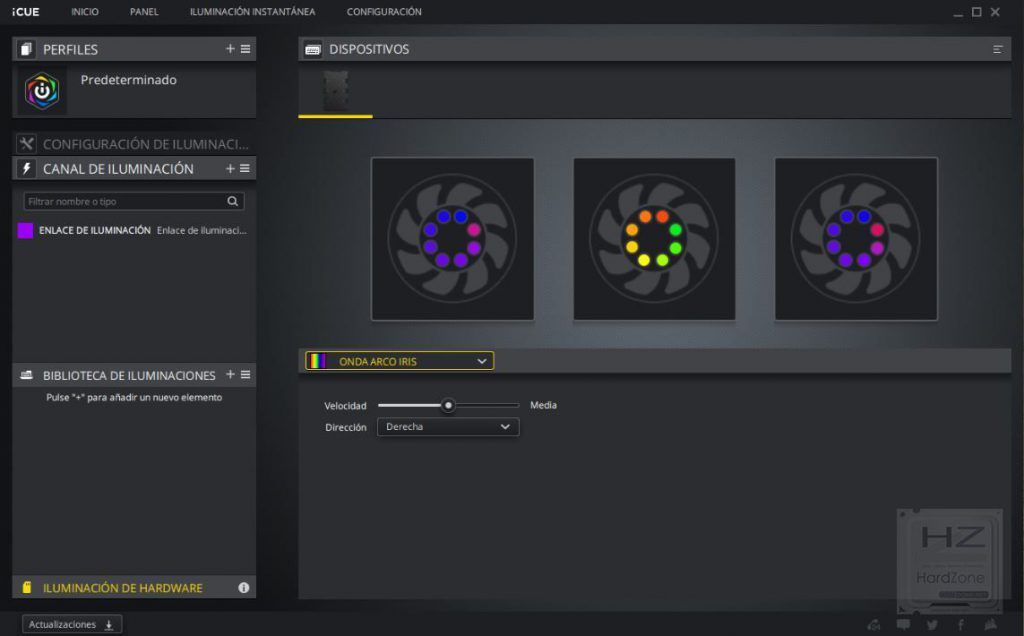Click the PERFILES panel icon
The height and width of the screenshot is (636, 1024).
point(26,49)
